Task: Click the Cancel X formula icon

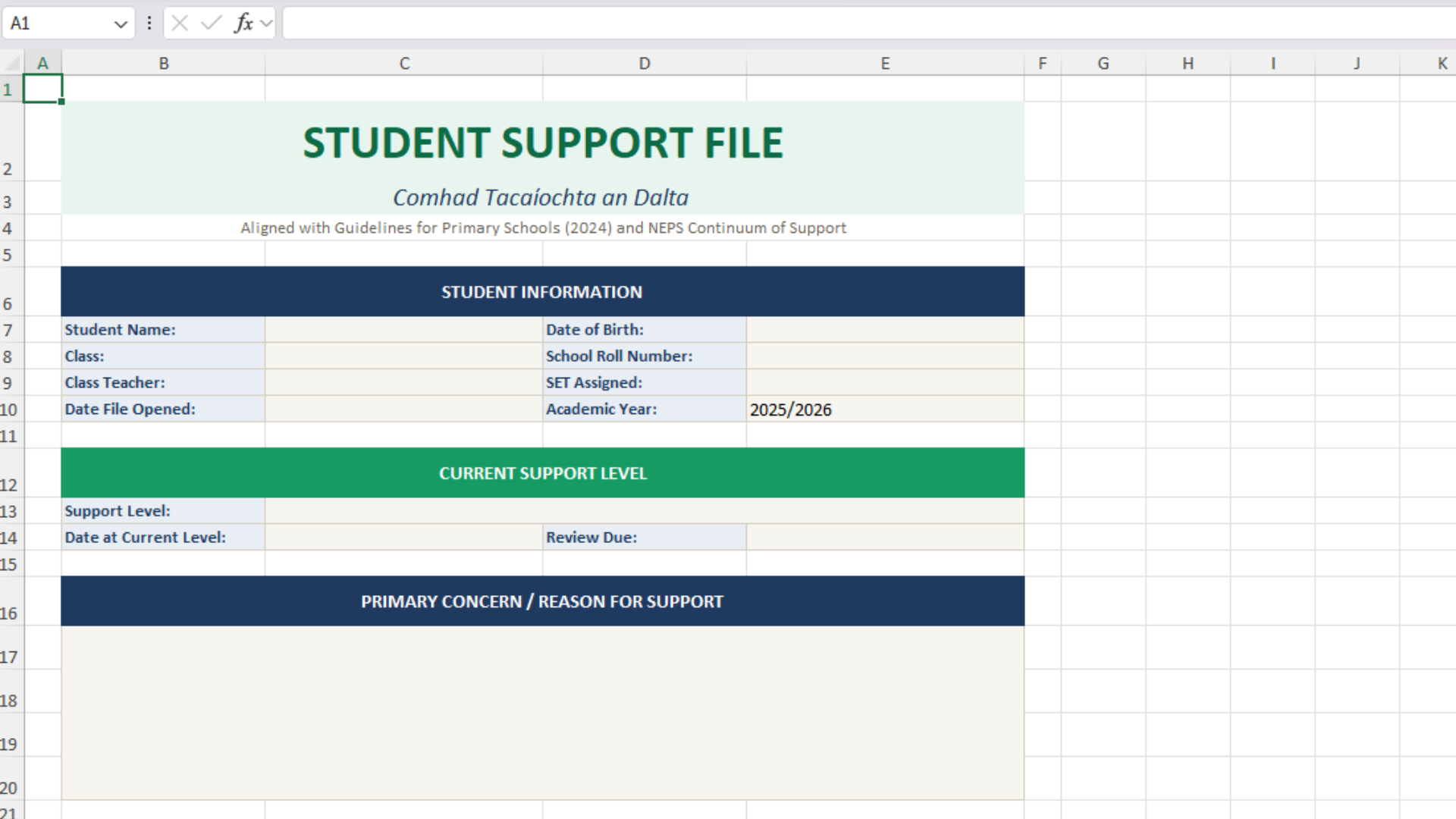Action: click(x=180, y=24)
